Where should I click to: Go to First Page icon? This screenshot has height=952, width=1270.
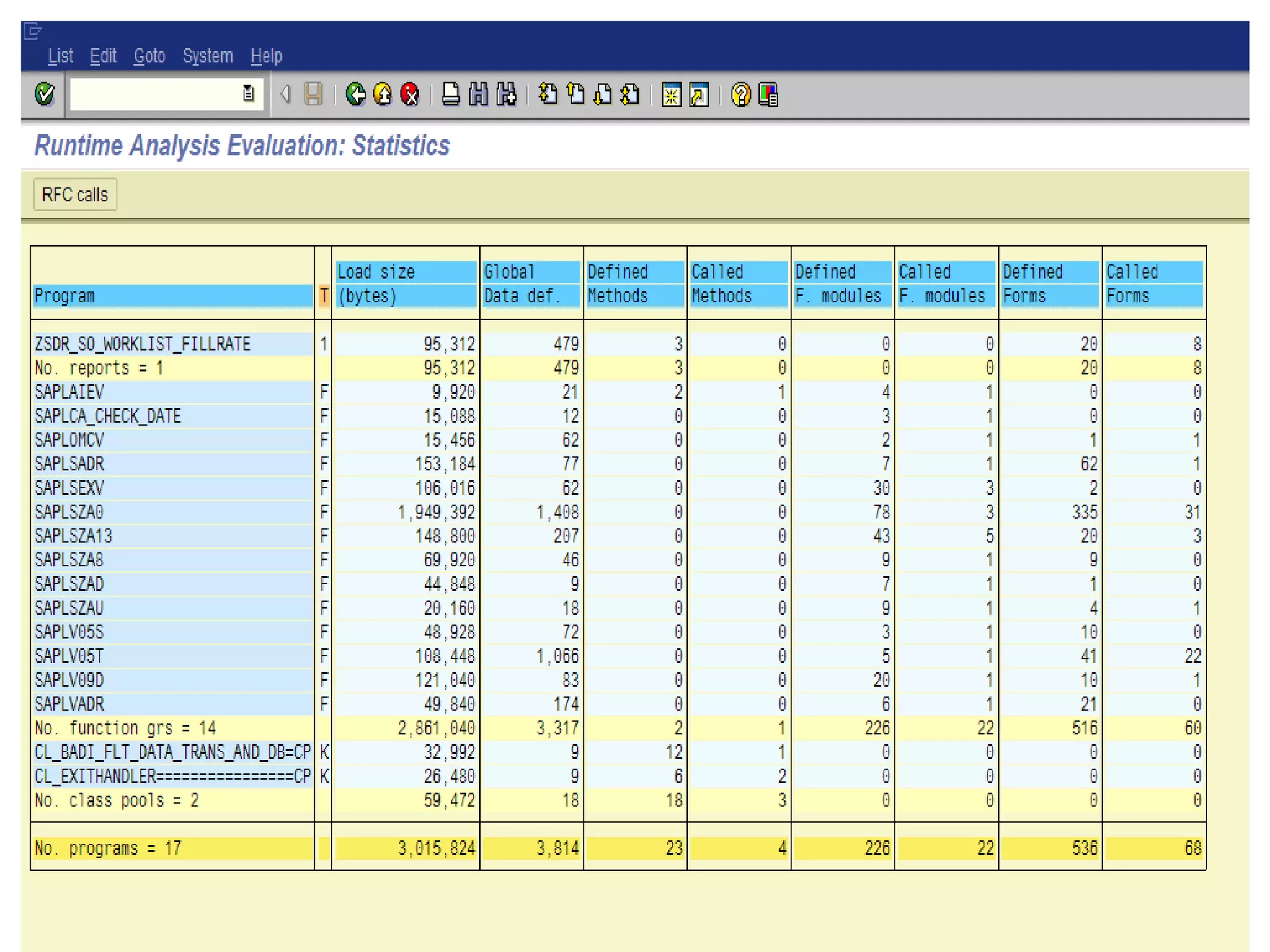(x=548, y=95)
